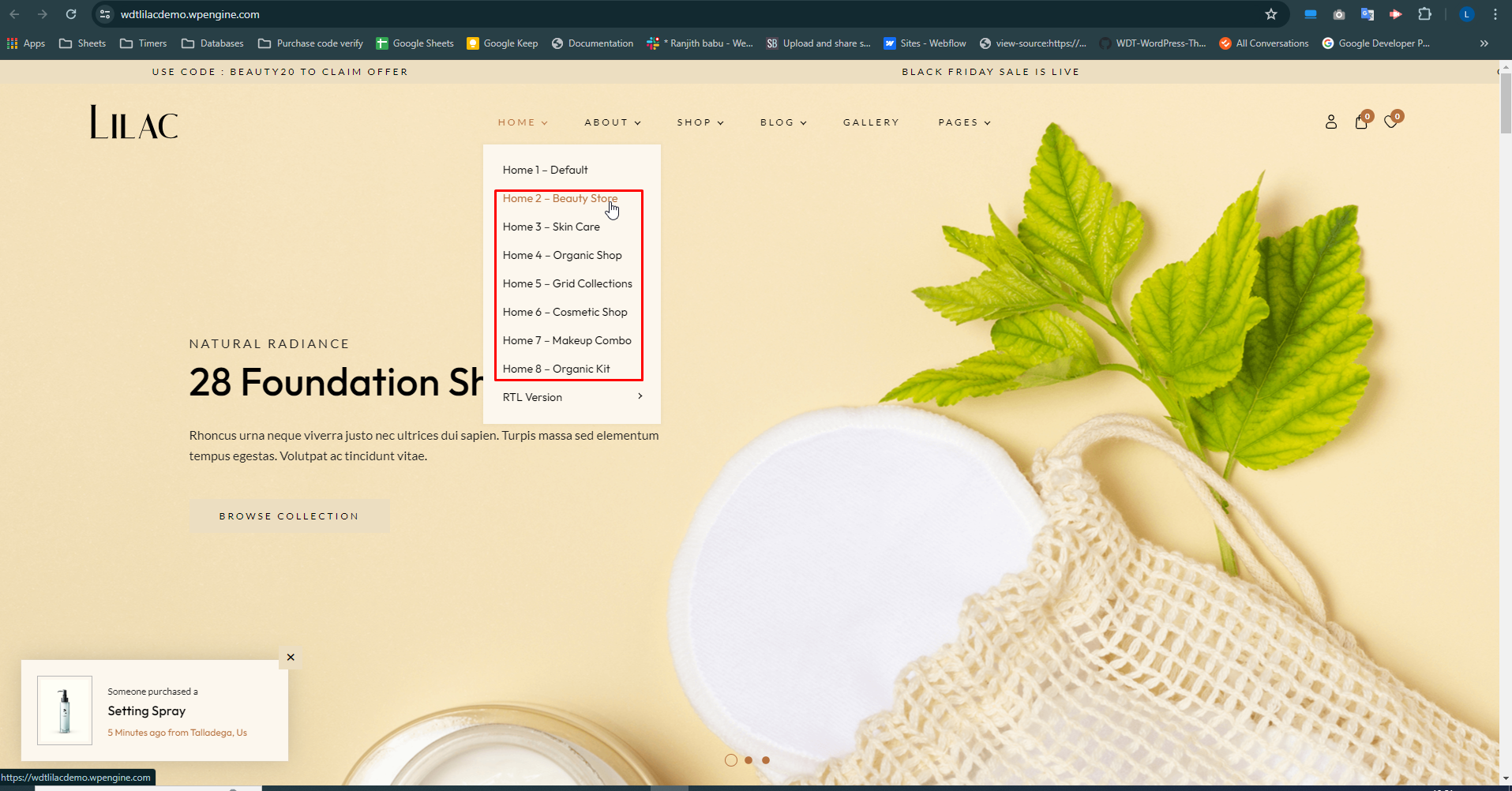Open Documentation bookmark
1512x791 pixels.
click(592, 43)
